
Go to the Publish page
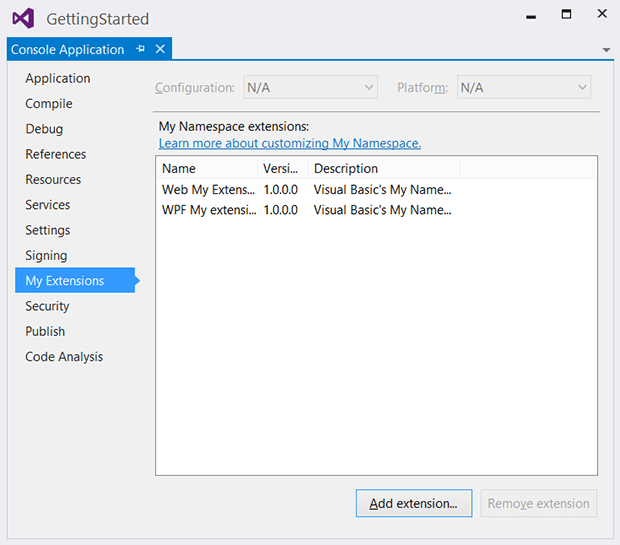point(45,331)
